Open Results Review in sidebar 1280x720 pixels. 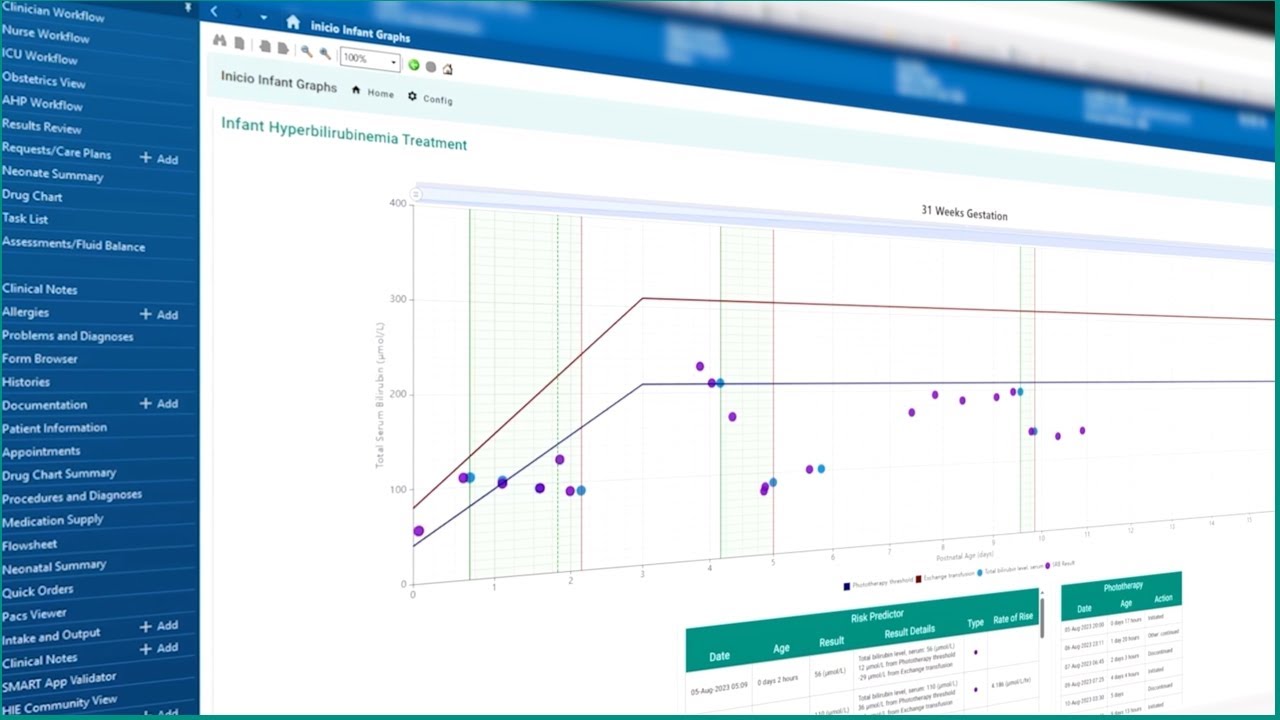pyautogui.click(x=42, y=126)
